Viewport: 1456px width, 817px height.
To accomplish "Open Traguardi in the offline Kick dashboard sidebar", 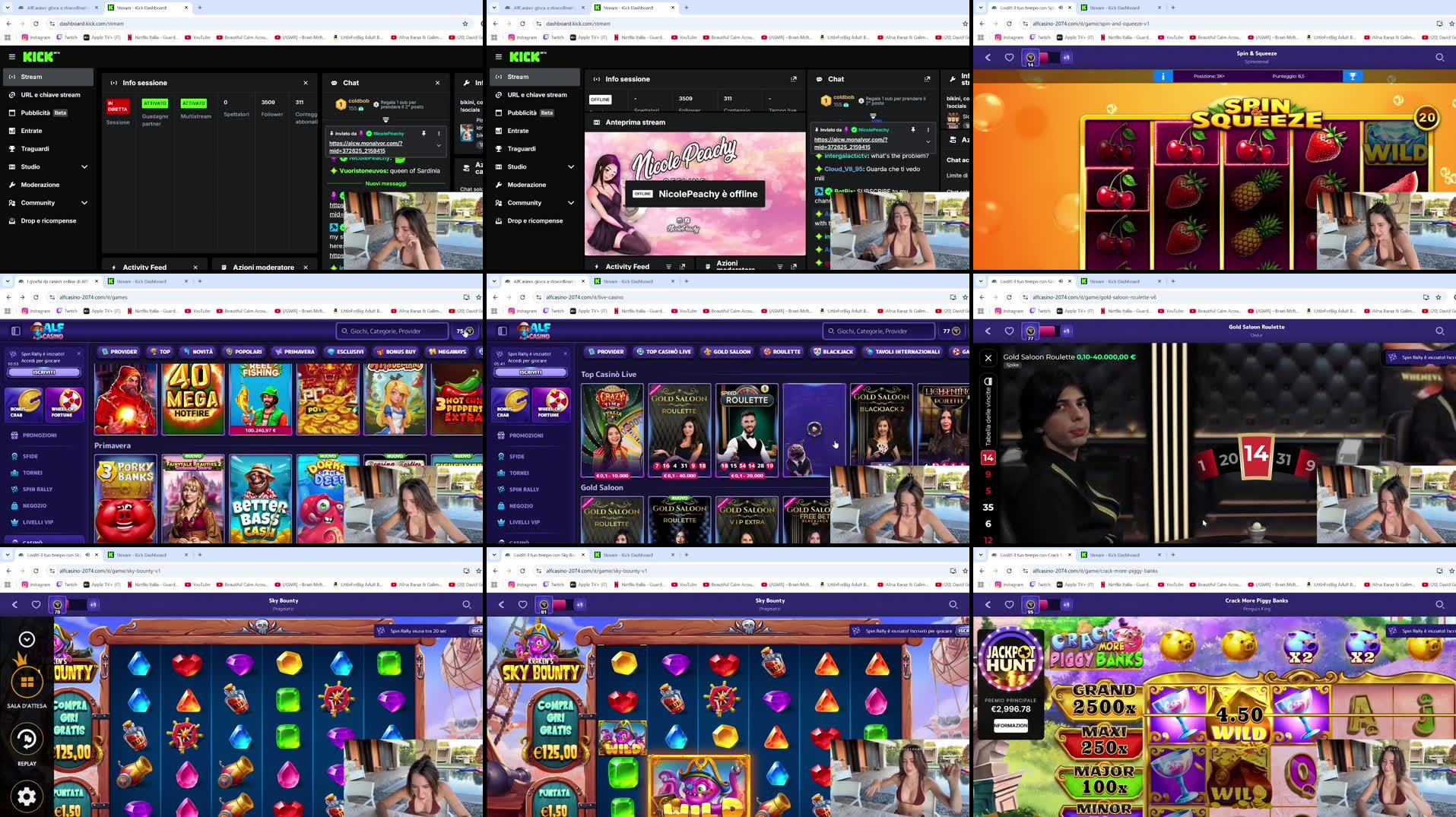I will (522, 149).
